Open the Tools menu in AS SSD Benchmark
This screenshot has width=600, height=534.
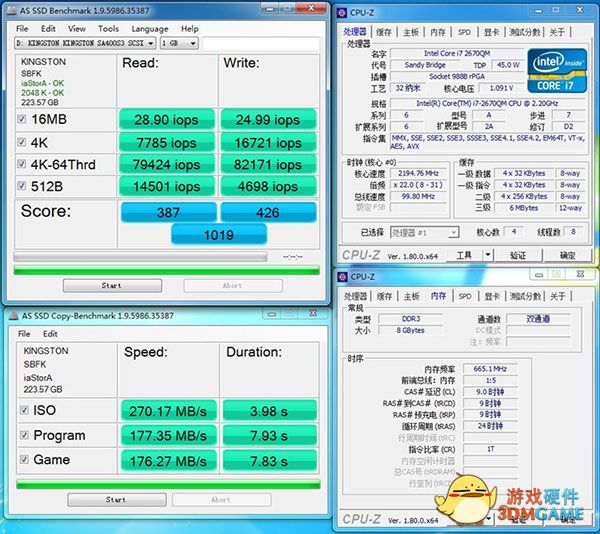(108, 29)
